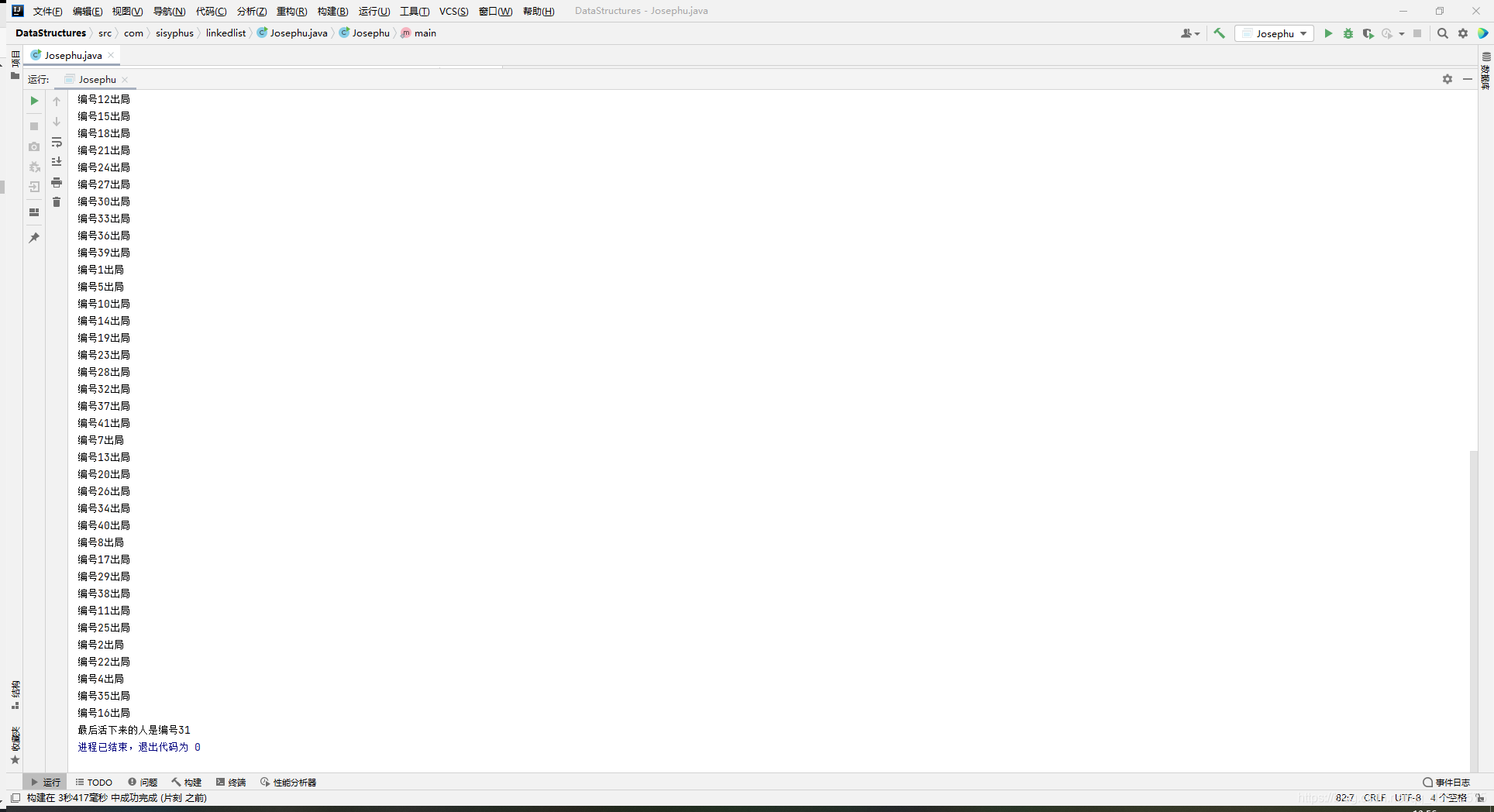Open the 编辑(E) menu
Screen dimensions: 1494x812
88,11
